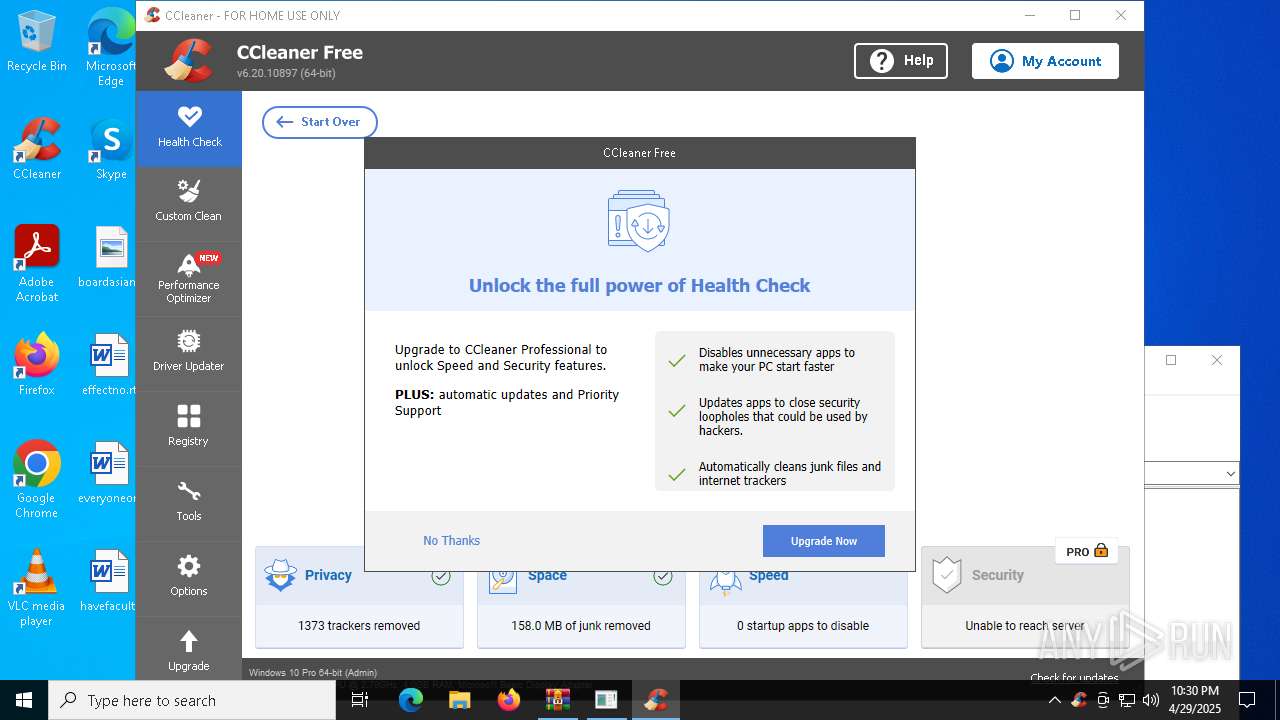Image resolution: width=1280 pixels, height=720 pixels.
Task: Open Performance Optimizer in the sidebar
Action: click(x=189, y=278)
